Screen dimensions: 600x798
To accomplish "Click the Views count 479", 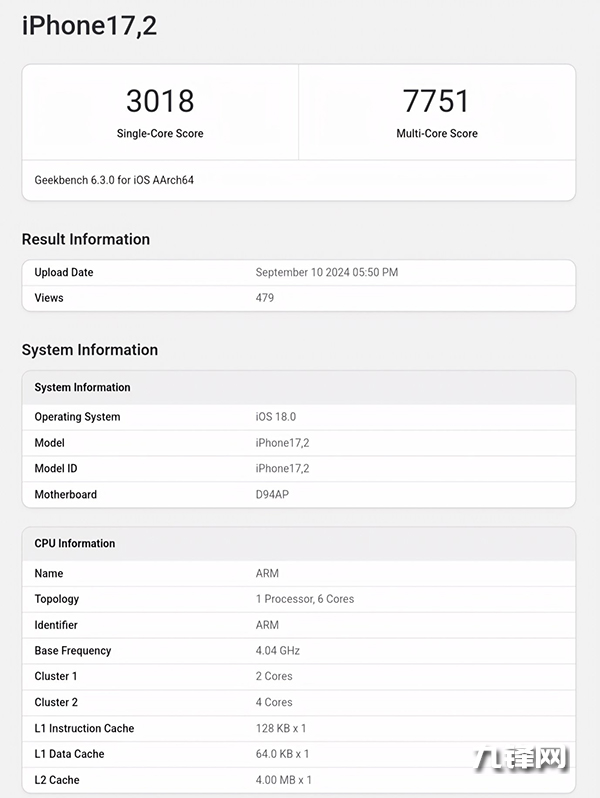I will click(265, 298).
